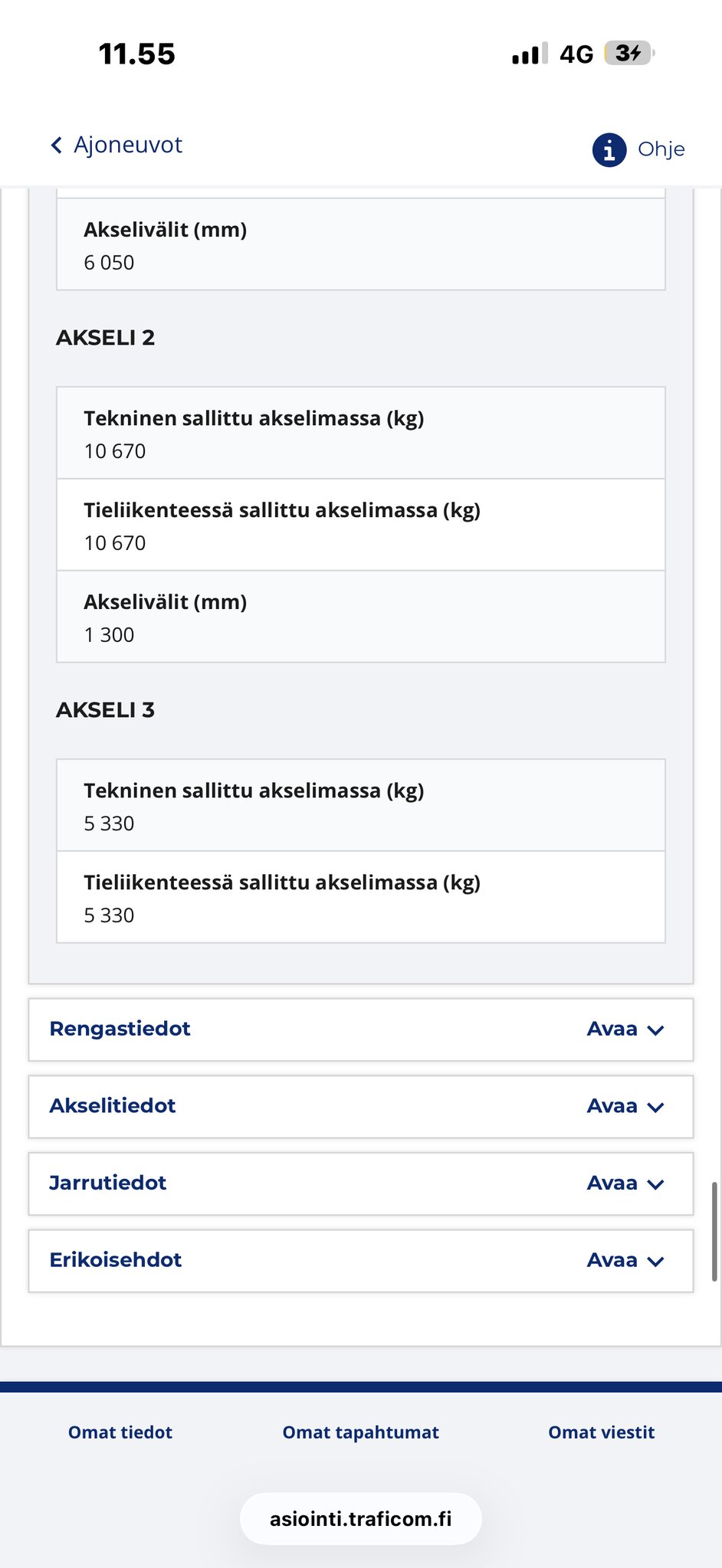Tap the cellular signal bars icon
722x1568 pixels.
point(529,54)
